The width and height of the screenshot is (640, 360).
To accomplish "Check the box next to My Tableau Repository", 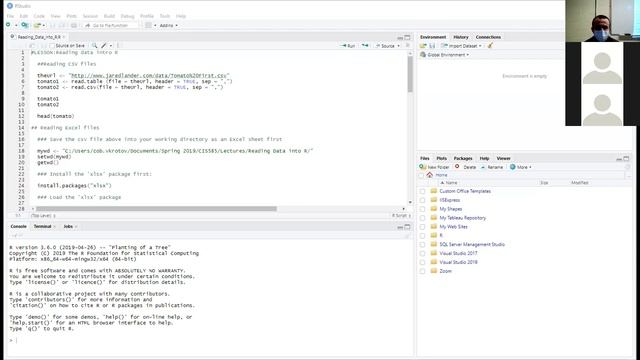I will click(x=422, y=218).
